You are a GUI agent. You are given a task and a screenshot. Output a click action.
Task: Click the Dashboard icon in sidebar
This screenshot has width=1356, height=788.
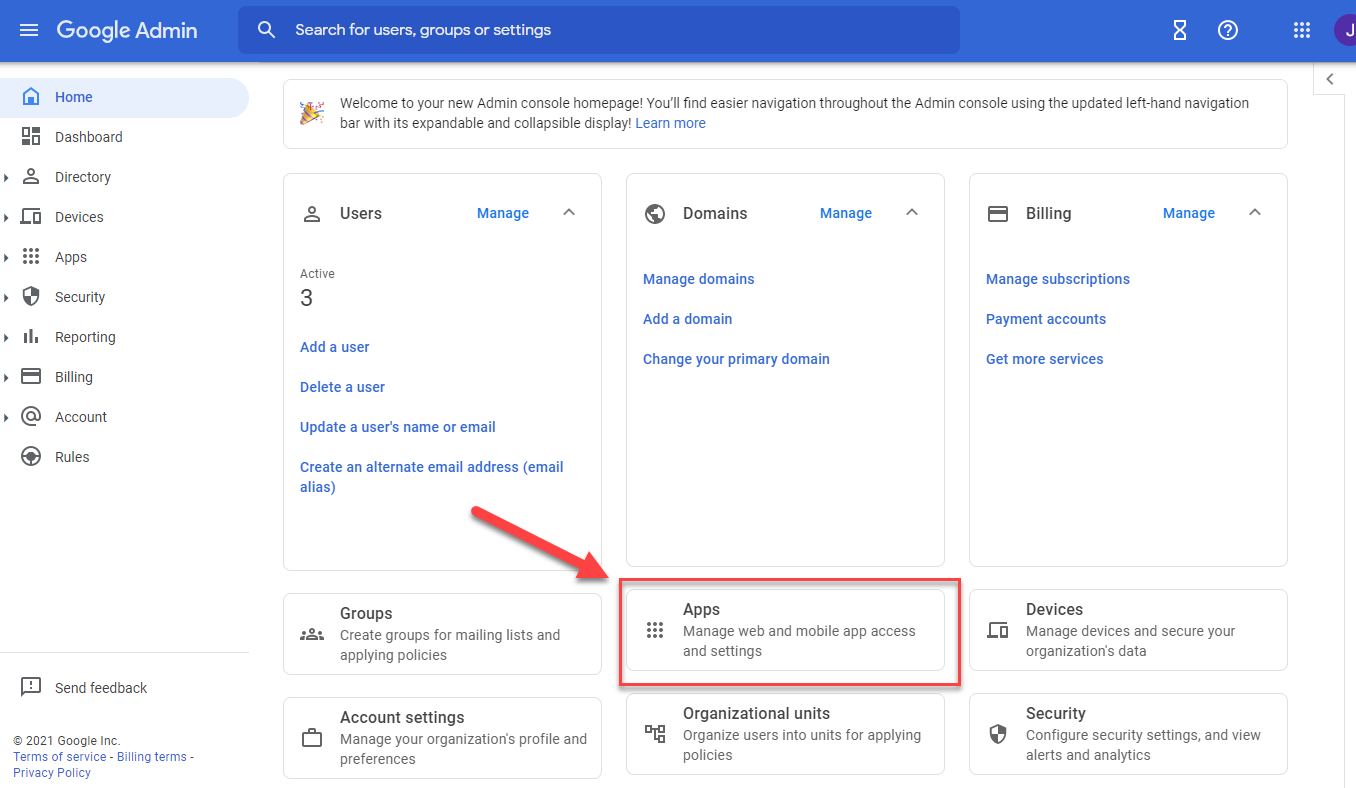(31, 137)
